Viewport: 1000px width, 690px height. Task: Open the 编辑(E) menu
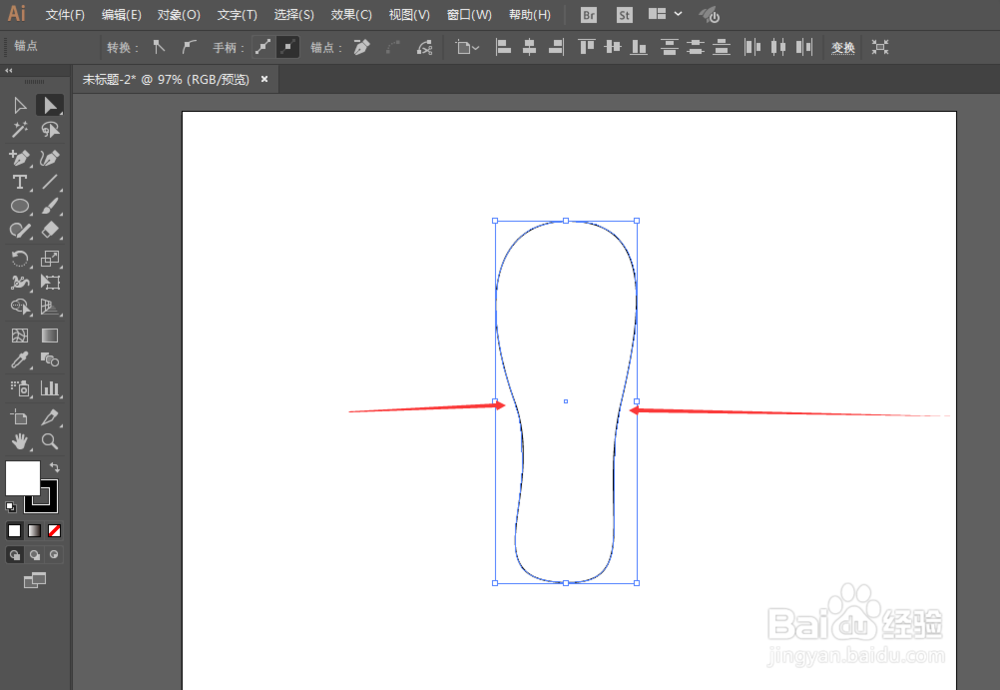tap(121, 15)
